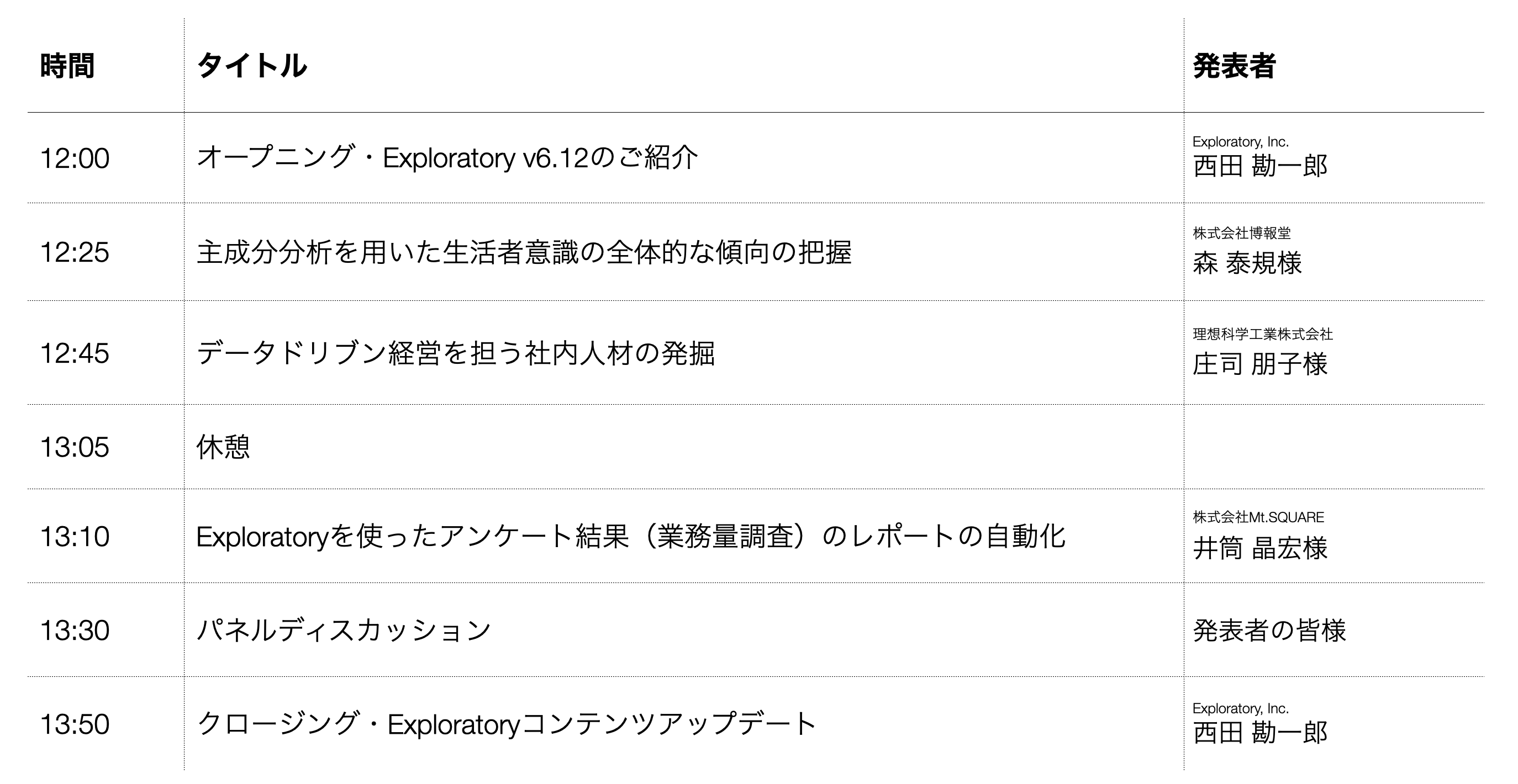Select the 主成分分析 session title
Viewport: 1518px width, 784px height.
524,253
